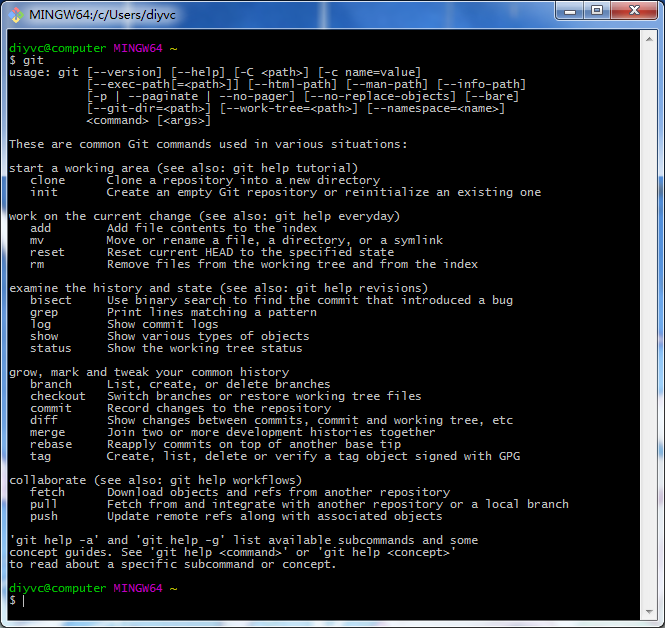Click the 'branch' command name

(51, 384)
